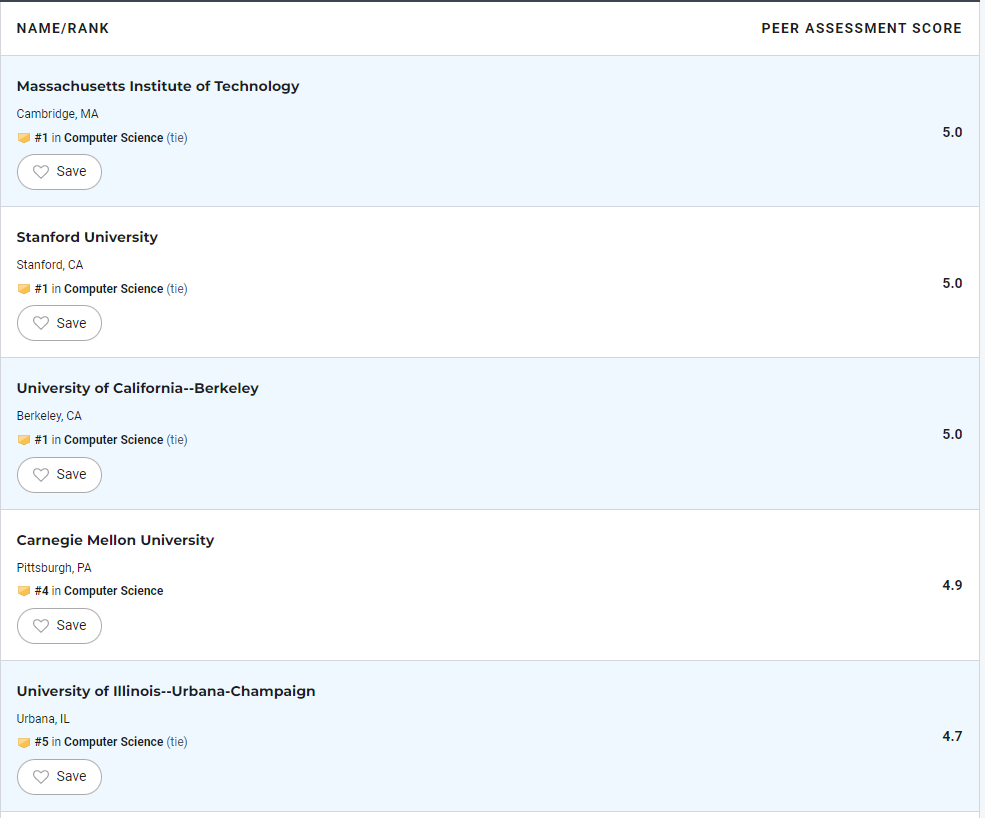Click the heart icon in Berkeley's Save button
Image resolution: width=985 pixels, height=818 pixels.
click(x=41, y=474)
